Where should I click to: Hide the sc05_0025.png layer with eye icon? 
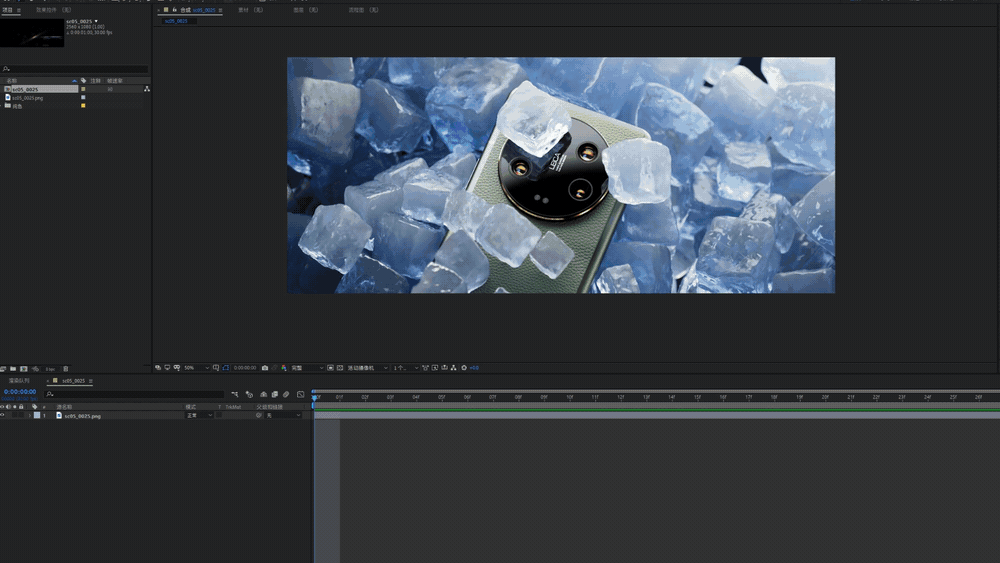pyautogui.click(x=2, y=416)
